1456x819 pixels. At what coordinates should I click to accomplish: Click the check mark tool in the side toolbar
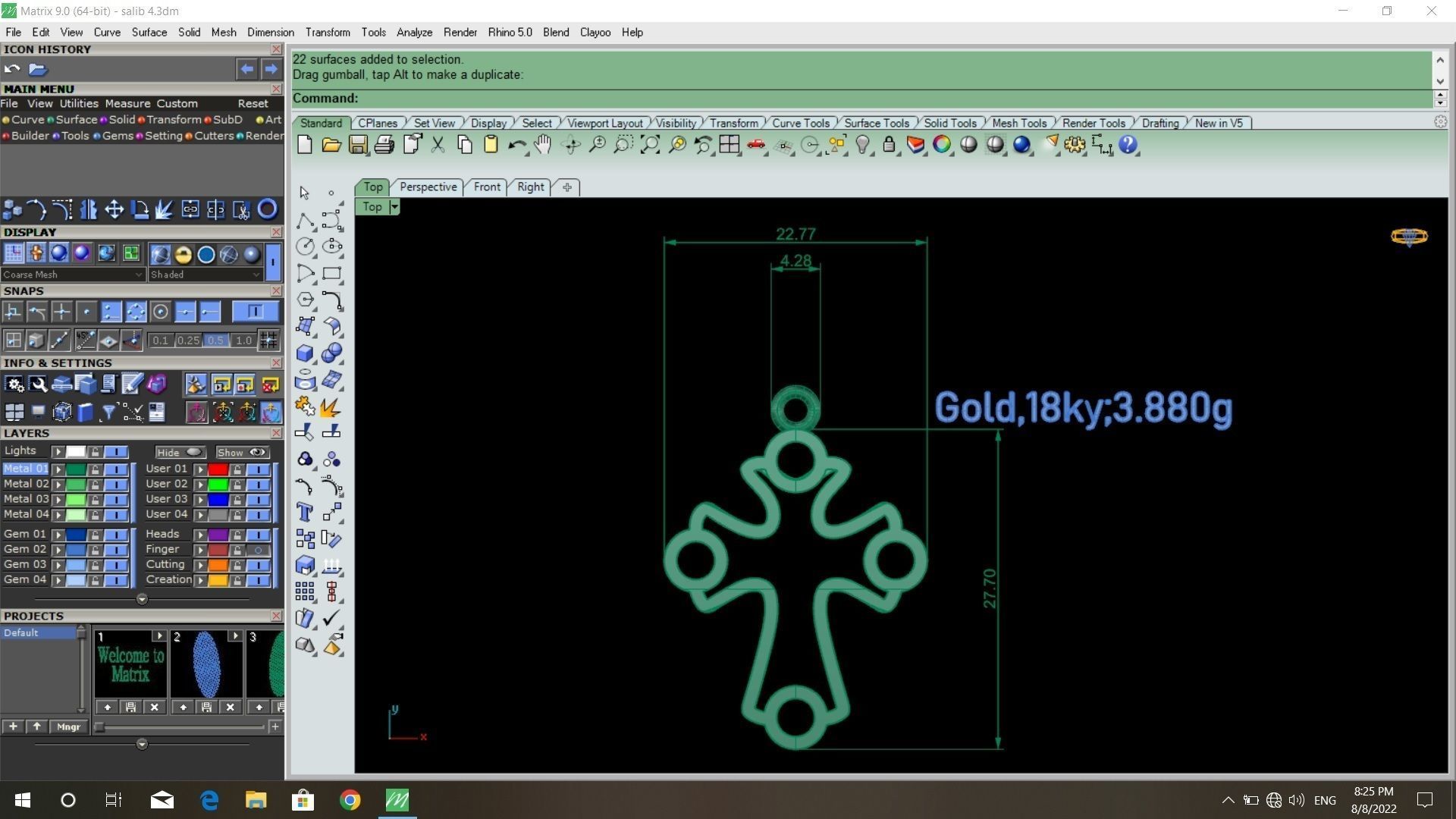(x=331, y=618)
